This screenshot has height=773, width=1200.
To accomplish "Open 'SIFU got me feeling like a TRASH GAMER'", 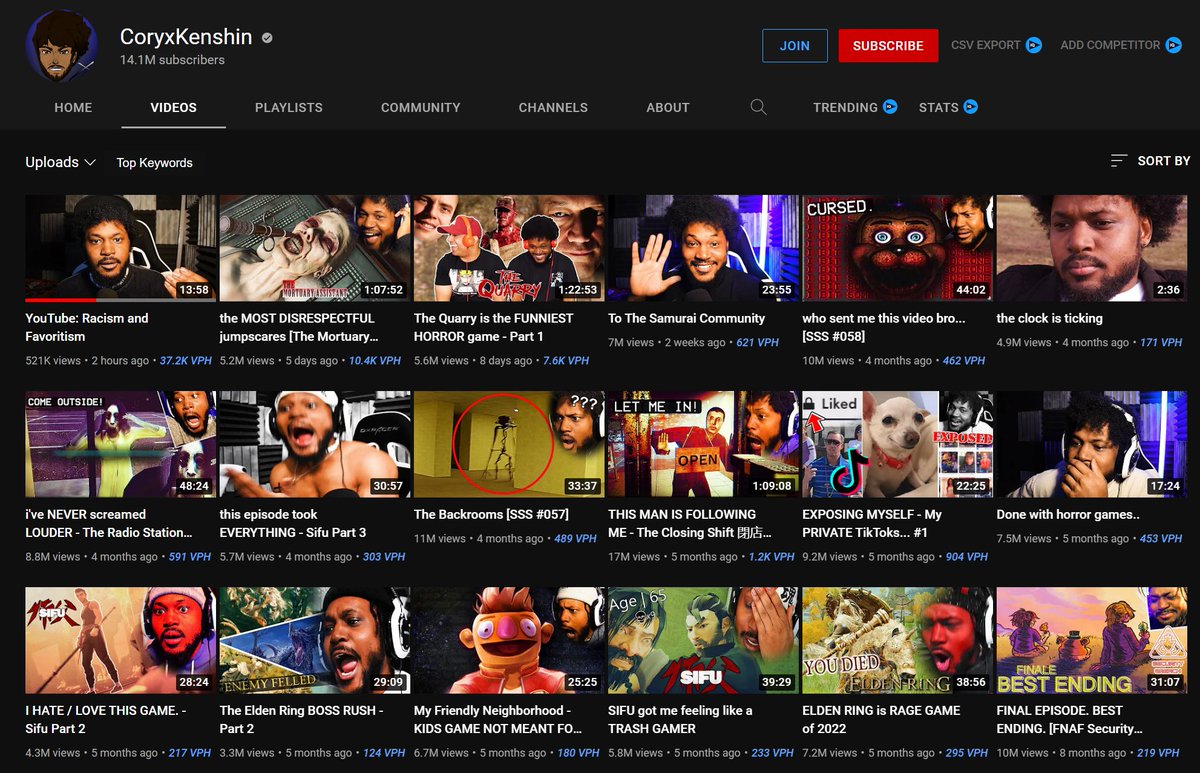I will coord(680,719).
